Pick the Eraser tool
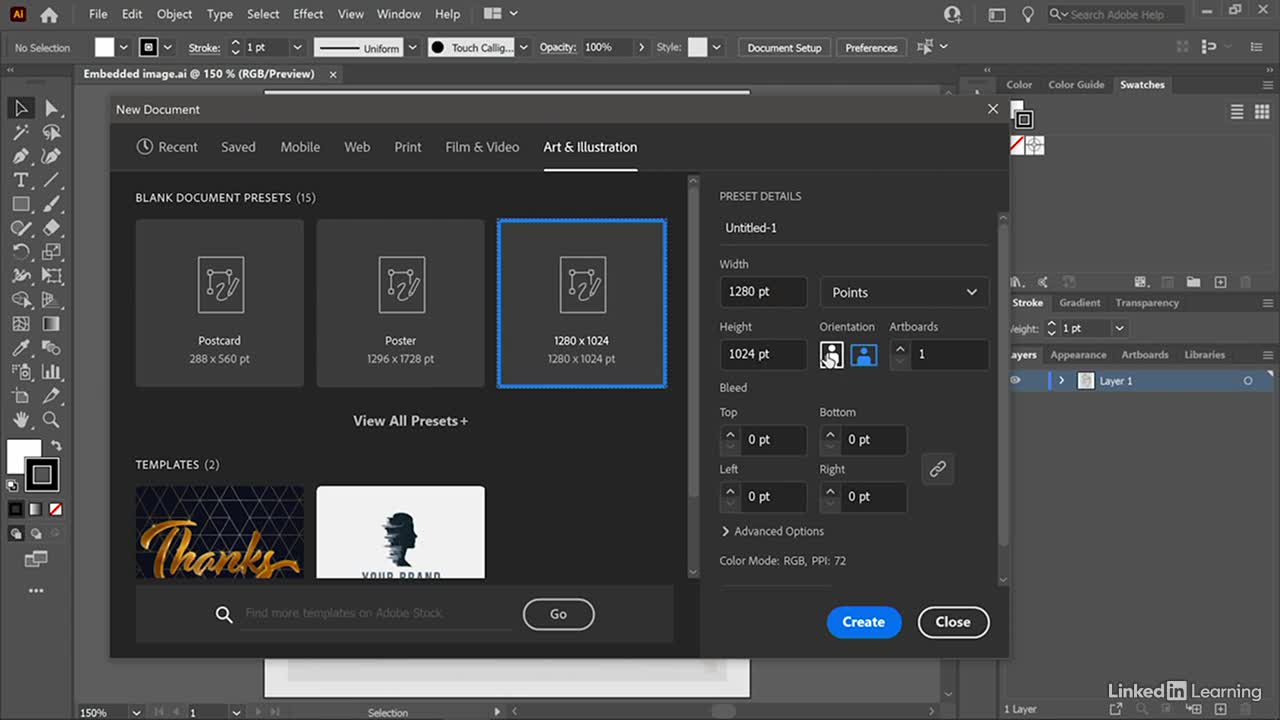 coord(51,228)
